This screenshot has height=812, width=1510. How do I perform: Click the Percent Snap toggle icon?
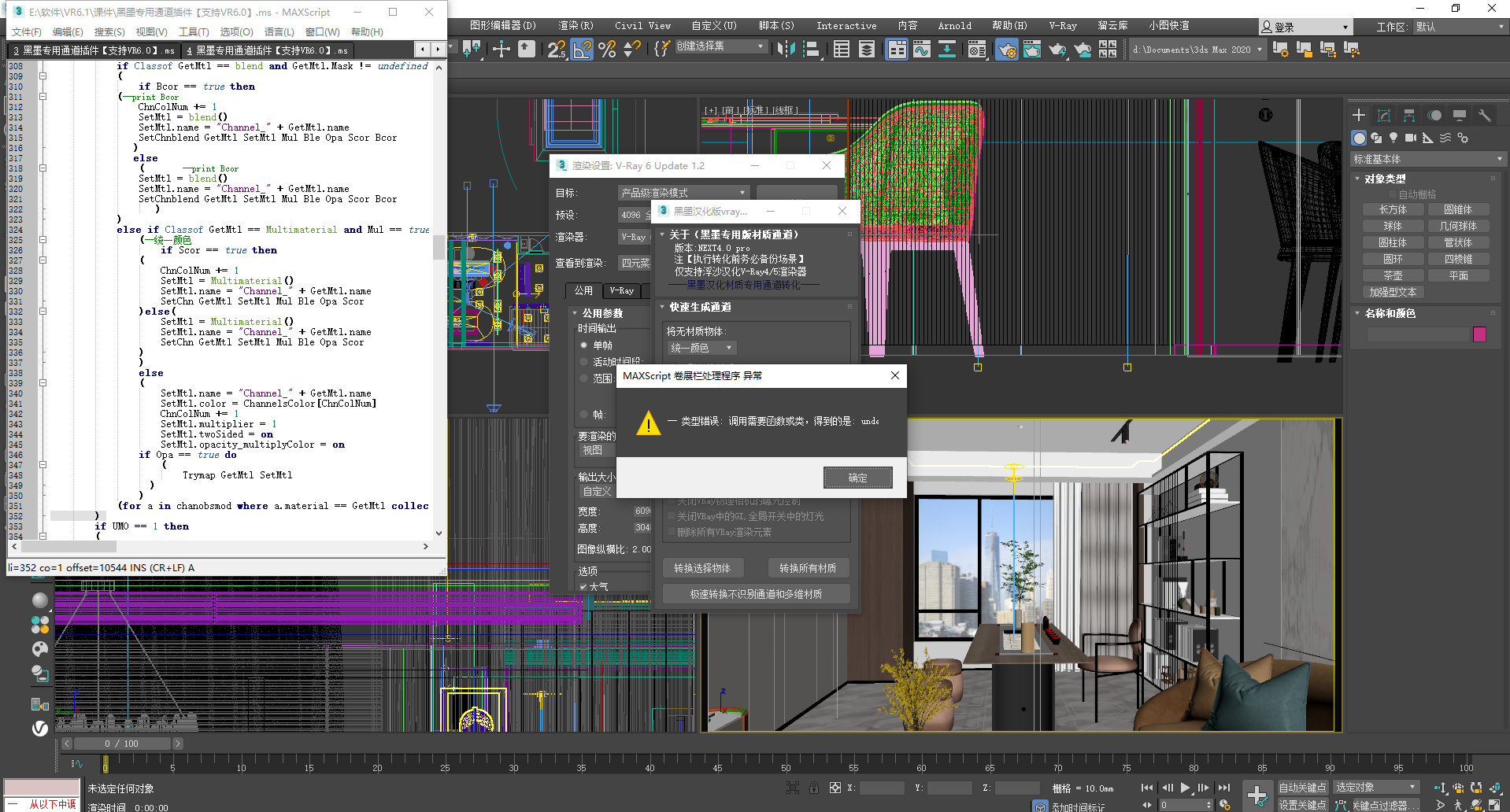[607, 50]
